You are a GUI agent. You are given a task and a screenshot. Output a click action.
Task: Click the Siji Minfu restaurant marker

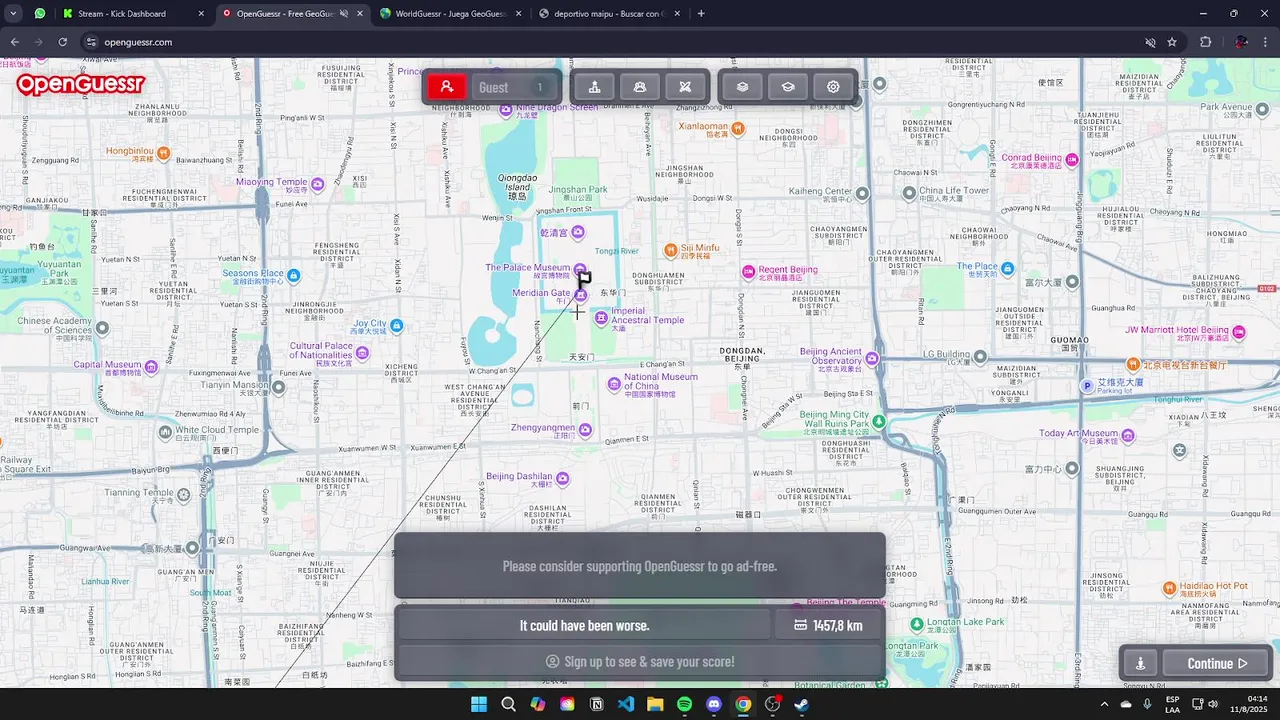671,249
